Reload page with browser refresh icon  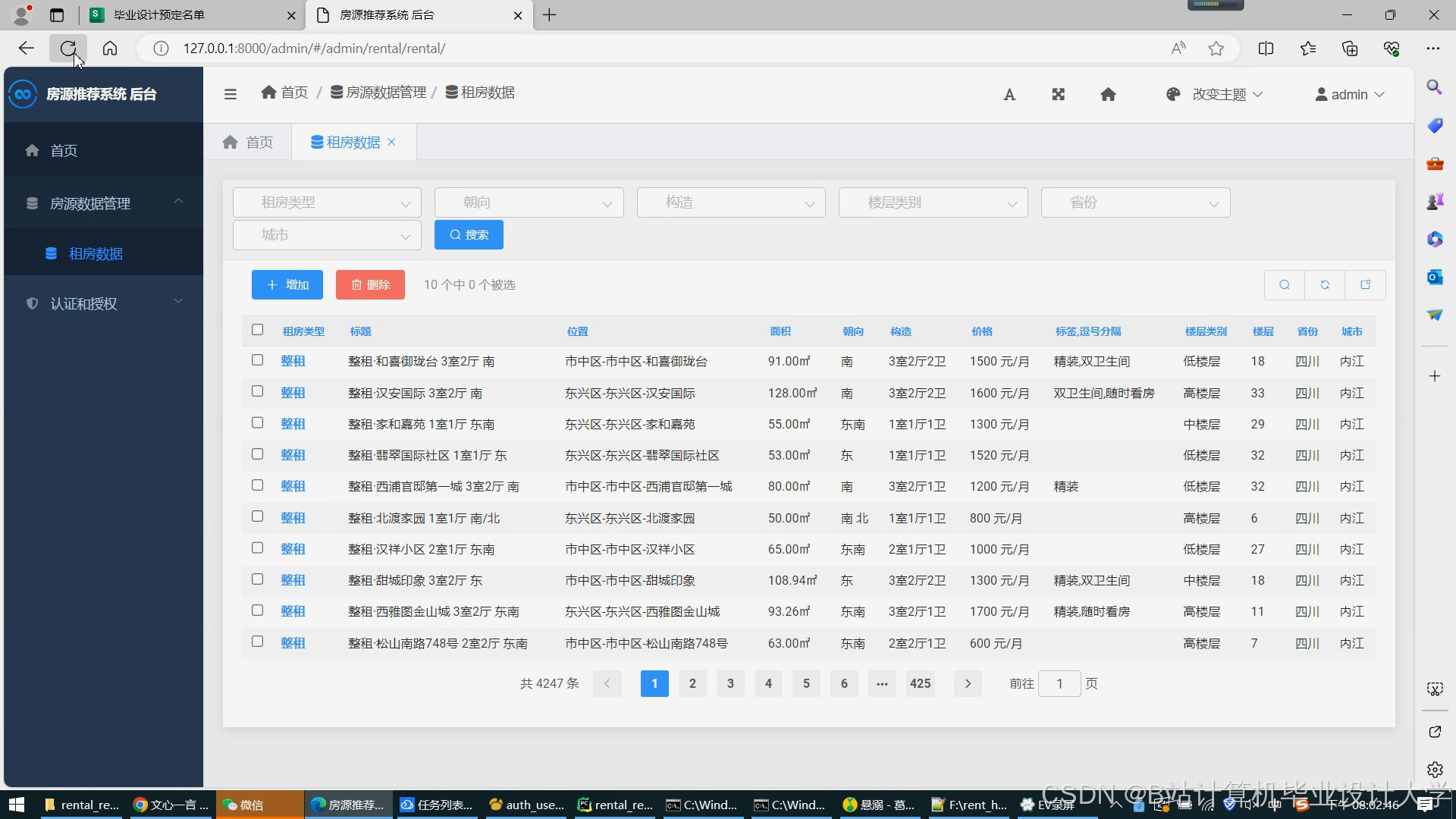pos(68,49)
